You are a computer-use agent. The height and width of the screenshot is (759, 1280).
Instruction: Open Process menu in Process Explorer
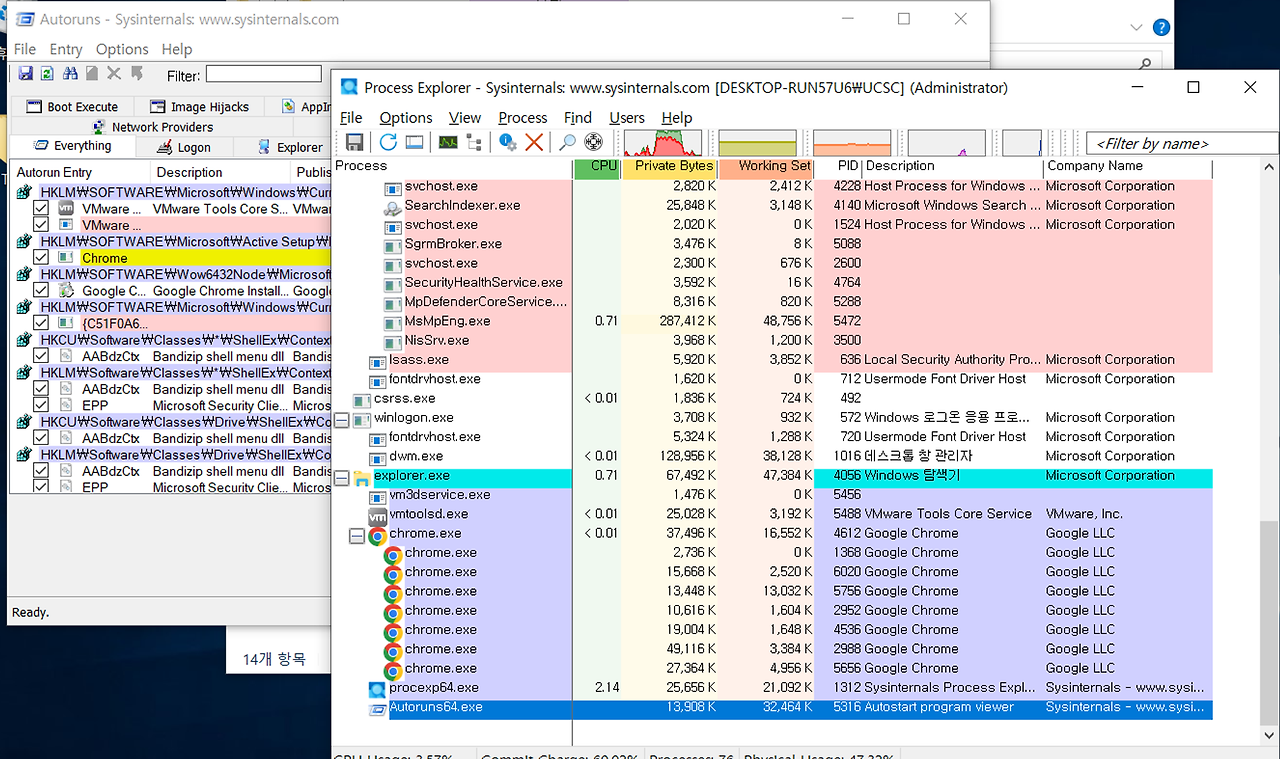[522, 117]
